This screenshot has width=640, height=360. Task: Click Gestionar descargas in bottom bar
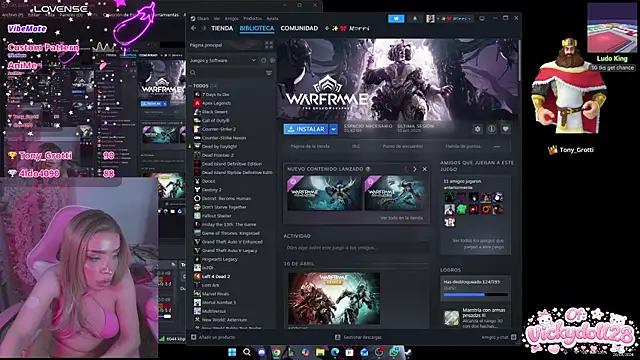(359, 337)
